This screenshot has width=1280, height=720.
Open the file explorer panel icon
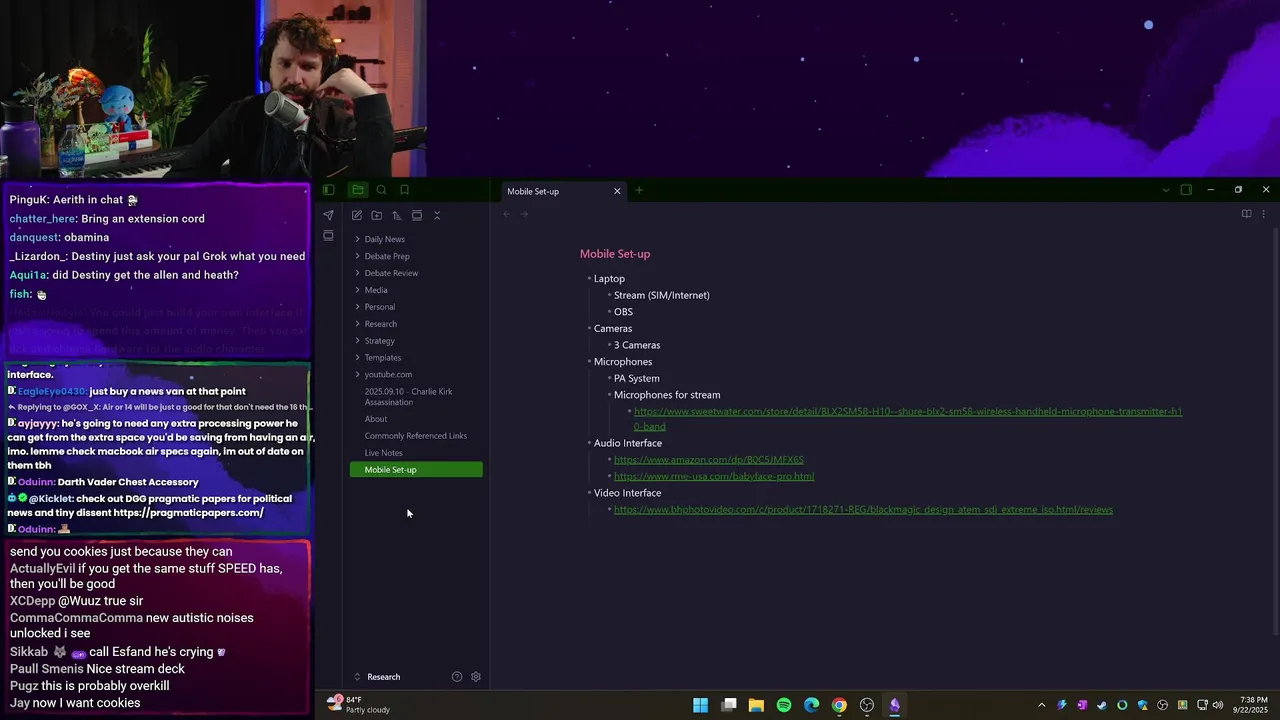coord(357,190)
